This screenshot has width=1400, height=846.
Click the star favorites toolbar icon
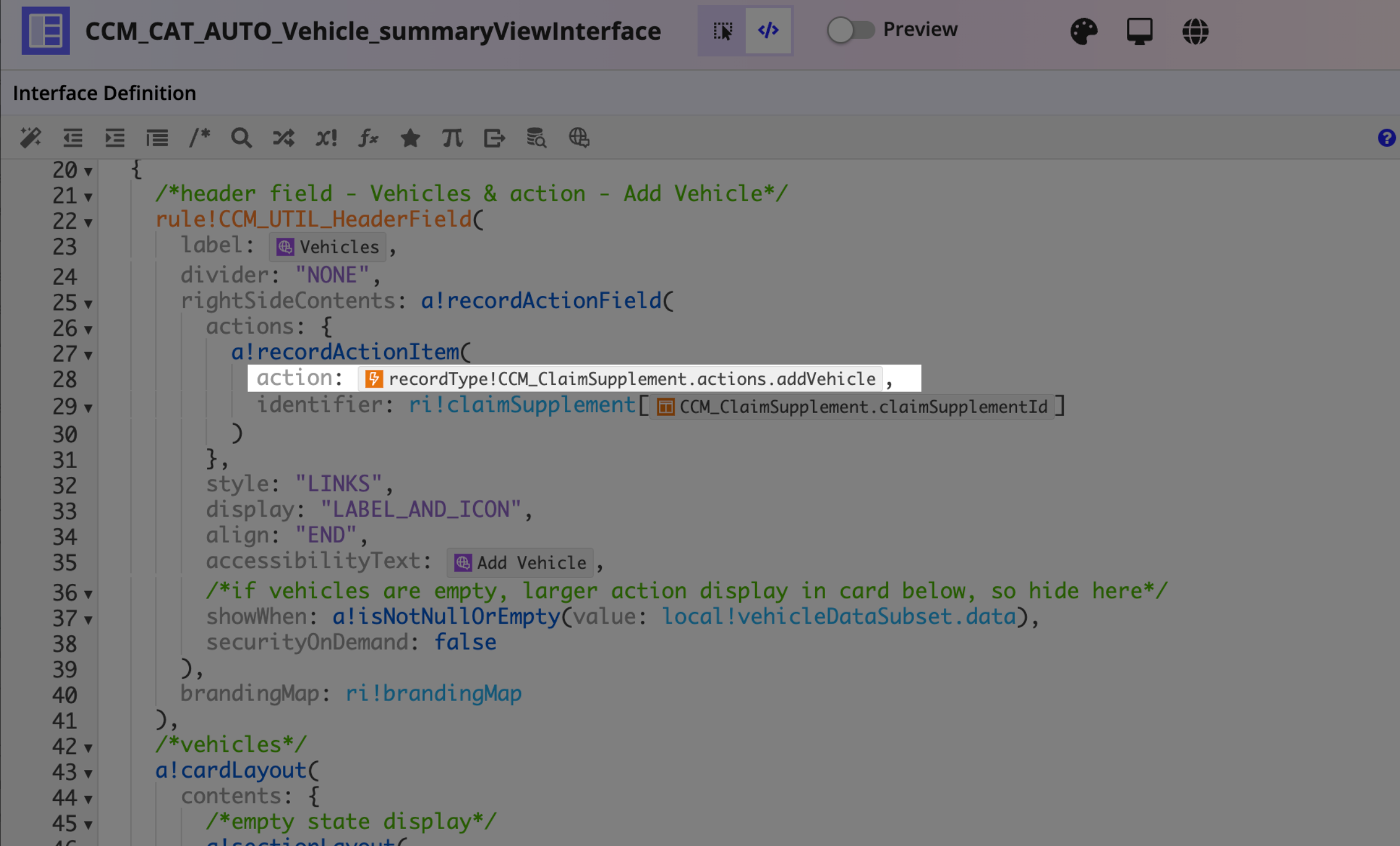(411, 138)
